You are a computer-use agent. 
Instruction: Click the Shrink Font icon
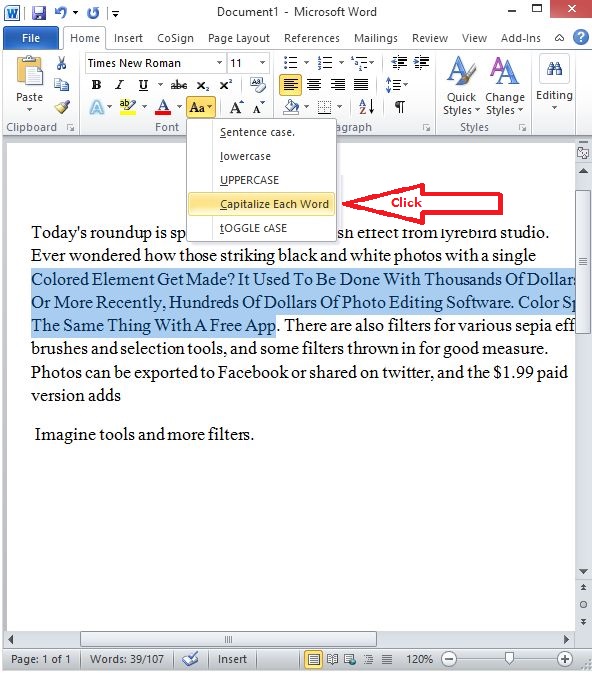pyautogui.click(x=258, y=107)
